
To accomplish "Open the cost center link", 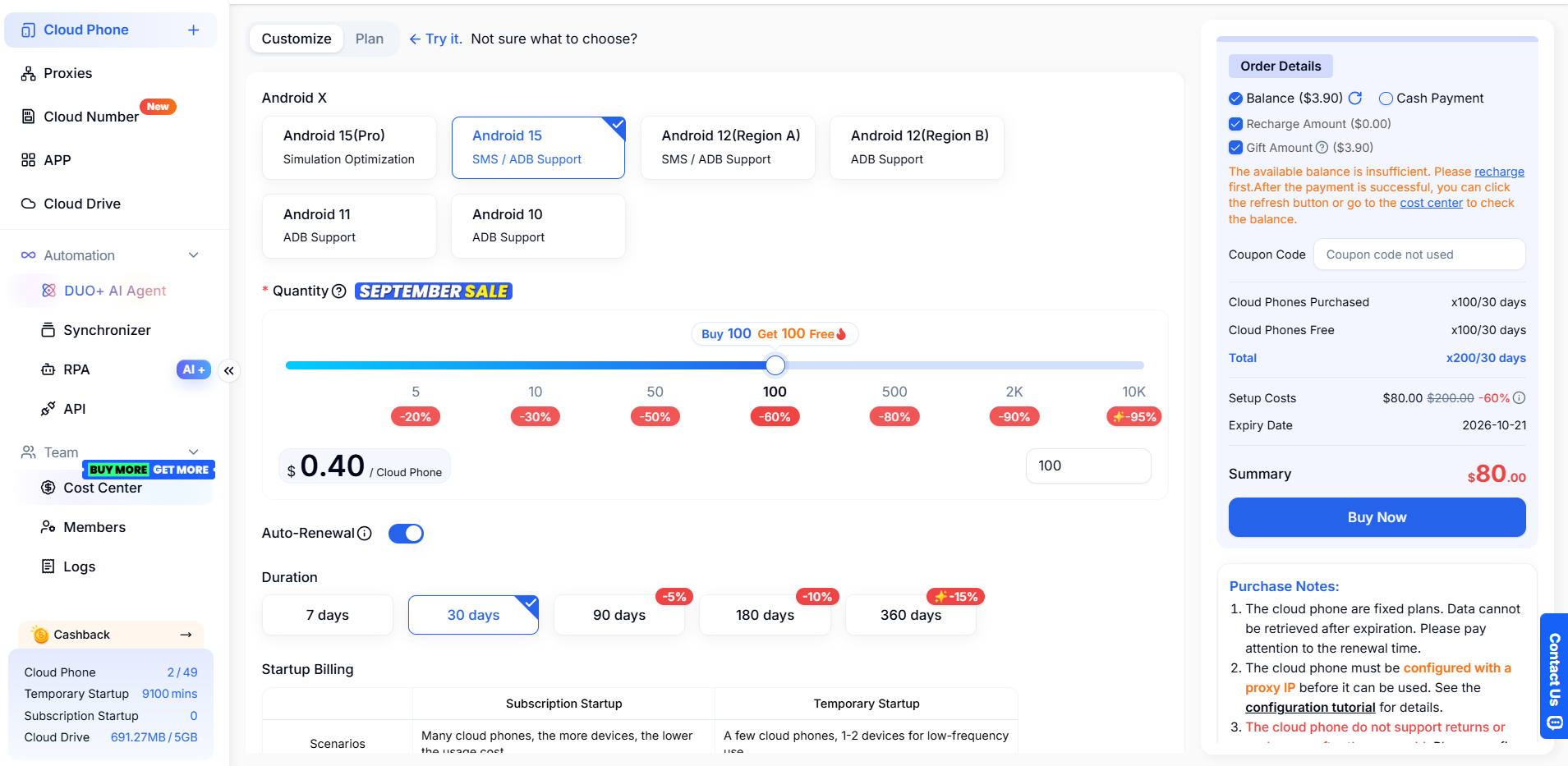I will (1431, 203).
